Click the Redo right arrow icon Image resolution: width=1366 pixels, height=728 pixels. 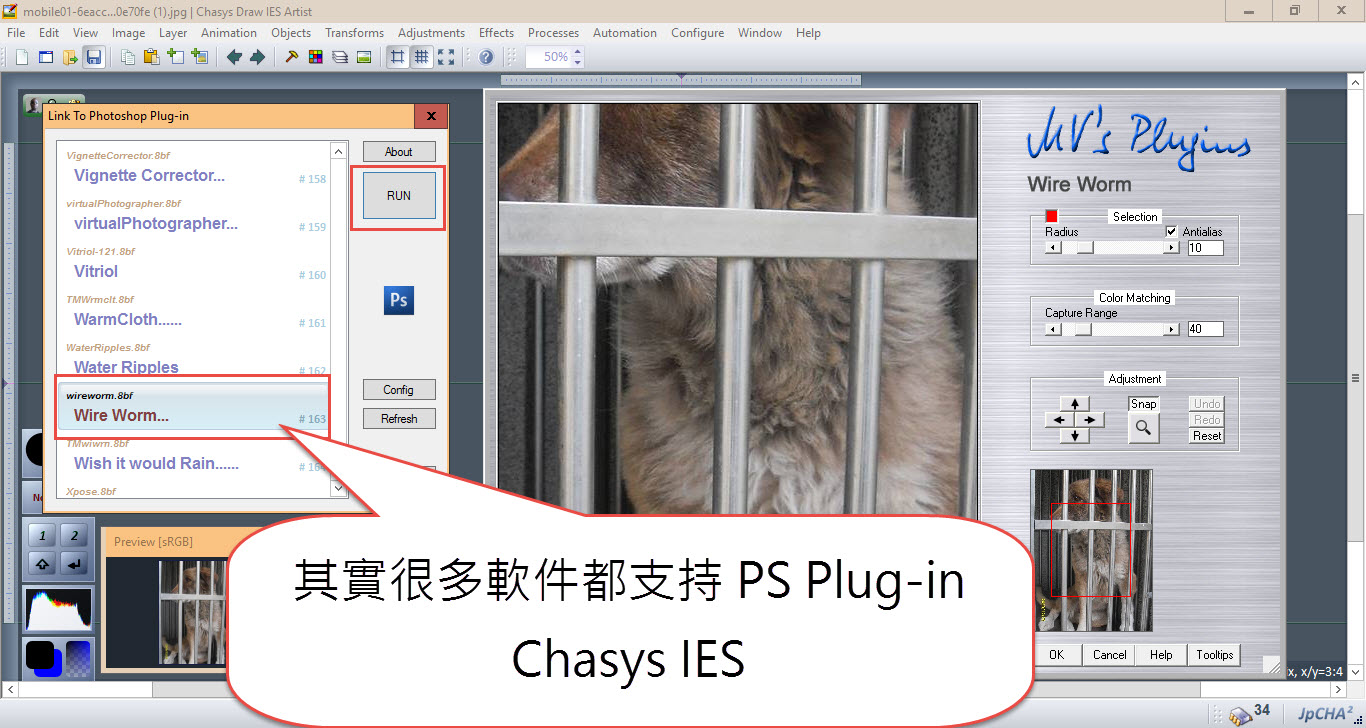(x=257, y=57)
